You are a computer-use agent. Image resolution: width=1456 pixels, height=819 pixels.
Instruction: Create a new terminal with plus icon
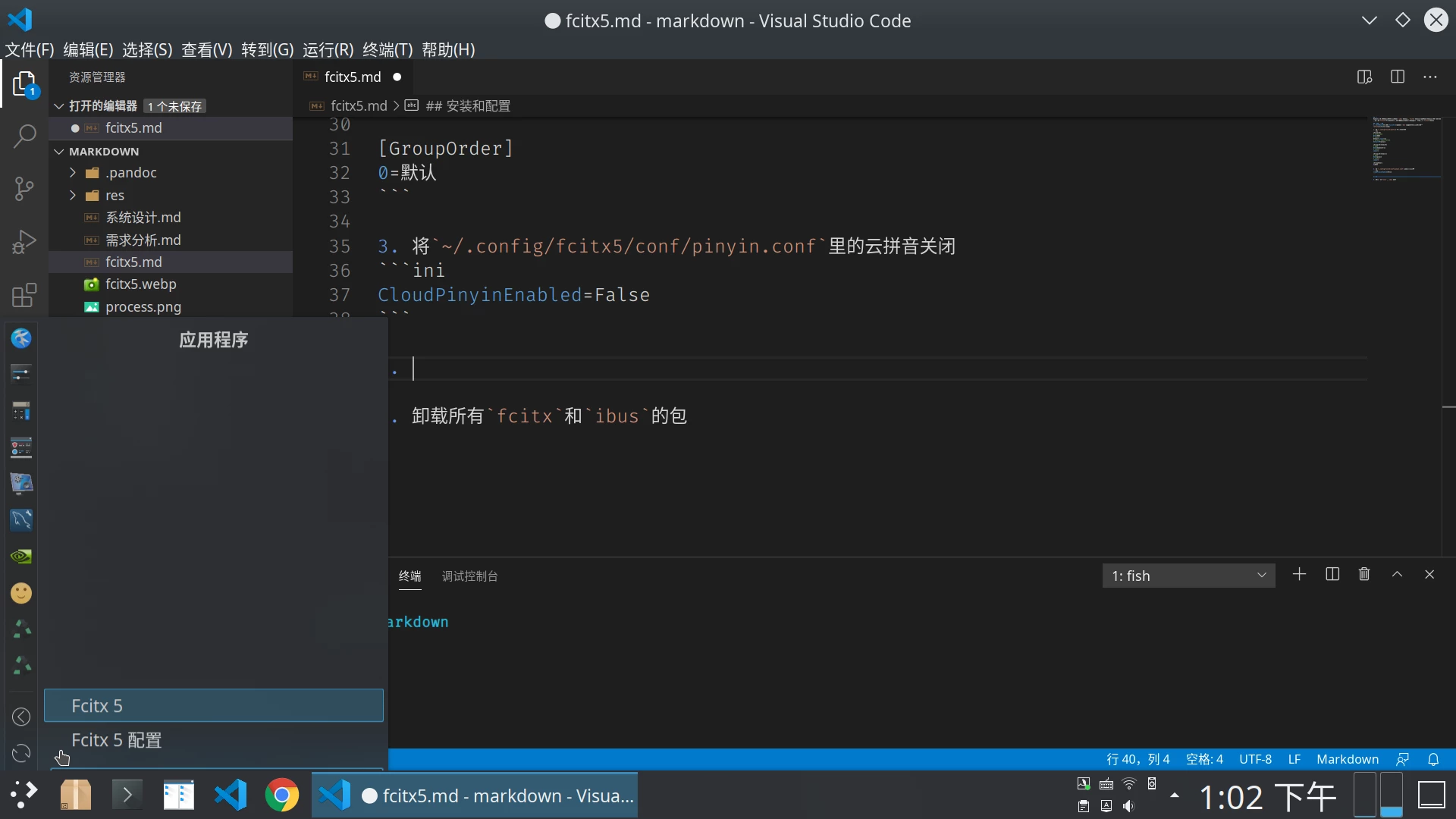(x=1299, y=575)
